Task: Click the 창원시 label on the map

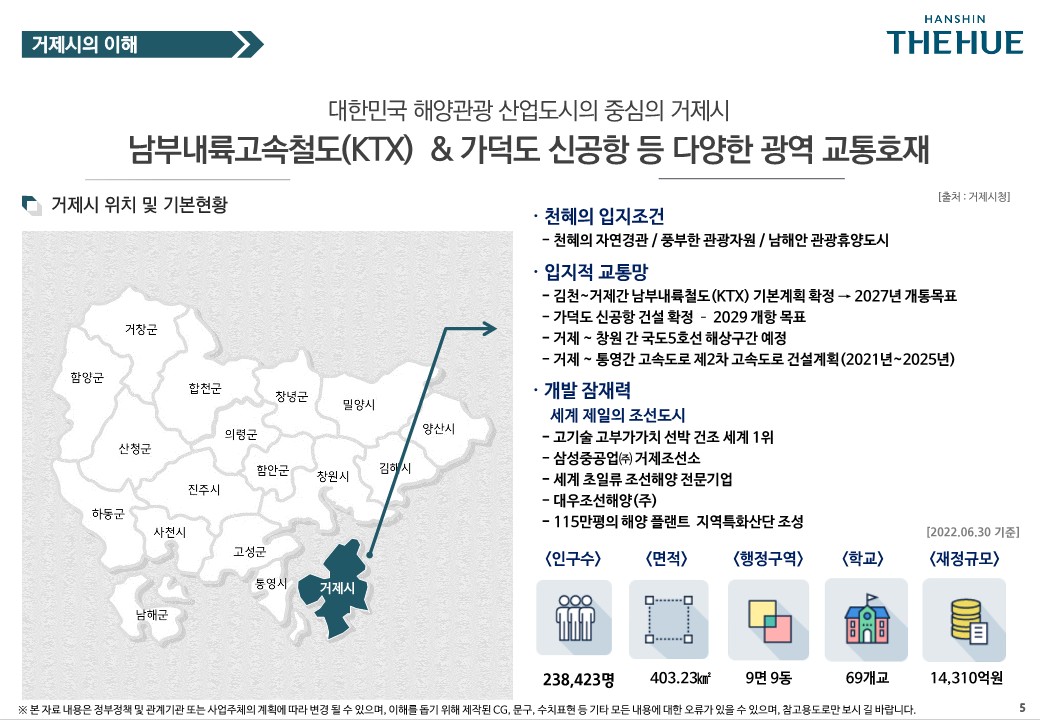Action: 331,475
